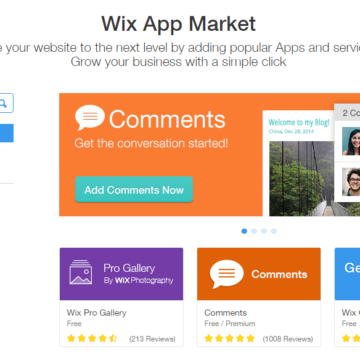
Task: View the 213 Reviews for Pro Gallery
Action: 152,339
